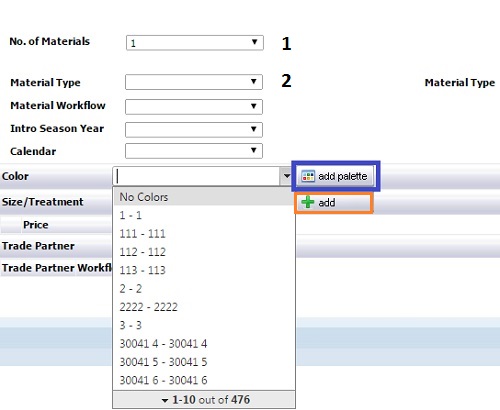Viewport: 500px width, 410px height.
Task: Select color 111 - 111
Action: point(204,234)
